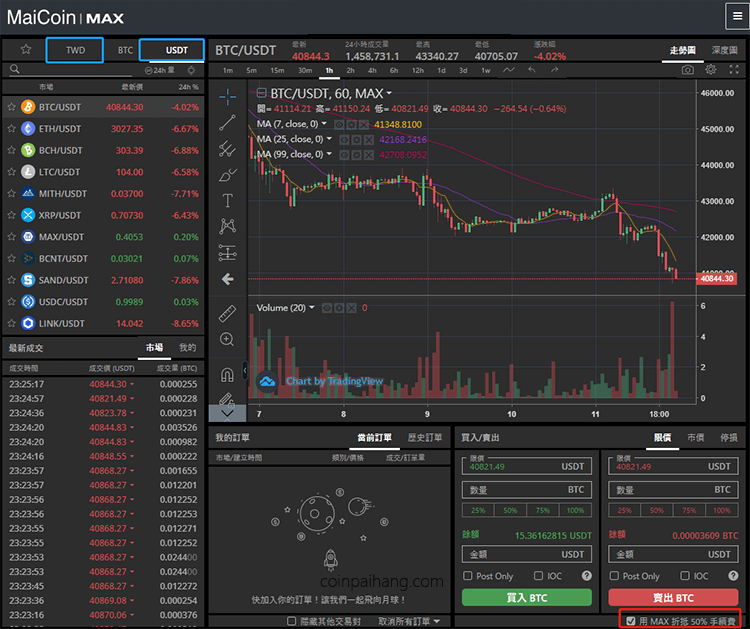The height and width of the screenshot is (629, 750).
Task: Switch to TWD market tab
Action: (x=75, y=50)
